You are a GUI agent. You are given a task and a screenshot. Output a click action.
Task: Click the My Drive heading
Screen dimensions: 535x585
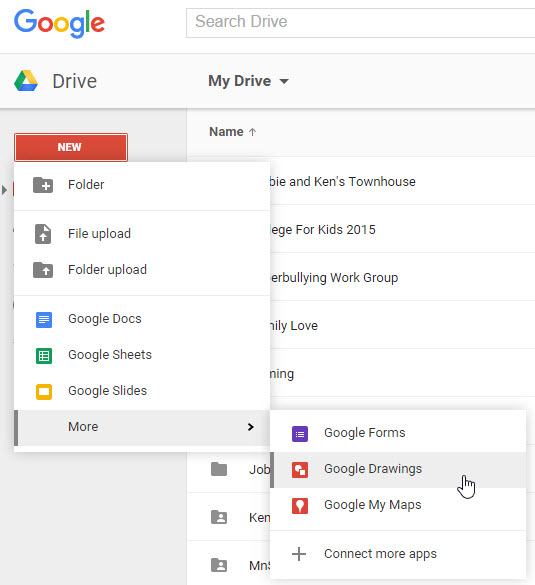coord(240,81)
